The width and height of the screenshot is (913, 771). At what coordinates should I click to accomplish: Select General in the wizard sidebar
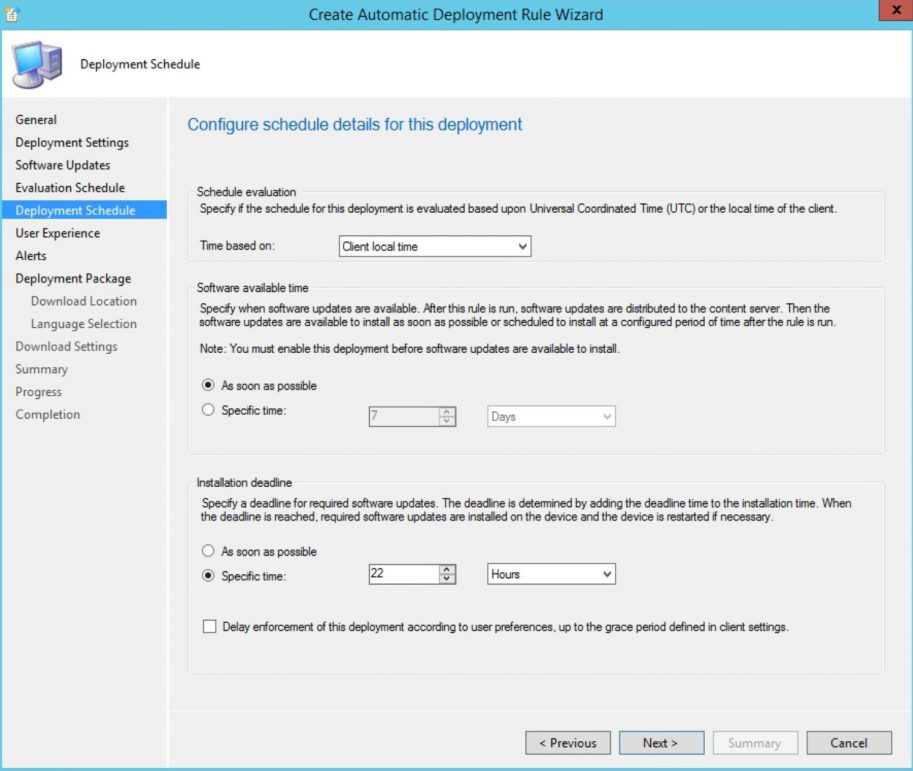coord(36,119)
